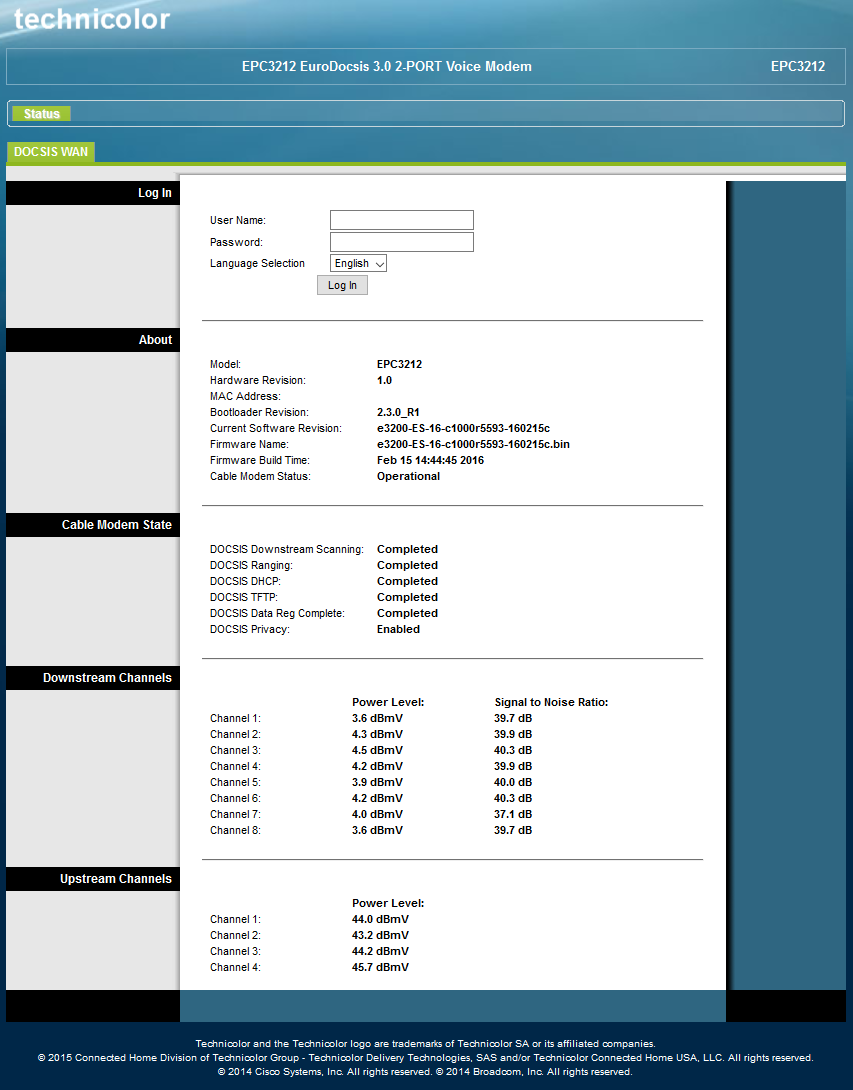The image size is (853, 1090).
Task: Click the Log In button
Action: coord(342,285)
